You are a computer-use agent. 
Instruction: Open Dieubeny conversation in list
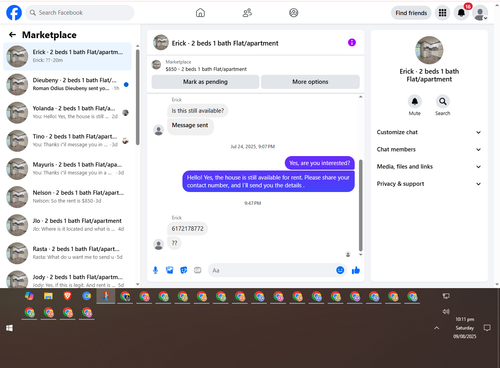pyautogui.click(x=67, y=84)
